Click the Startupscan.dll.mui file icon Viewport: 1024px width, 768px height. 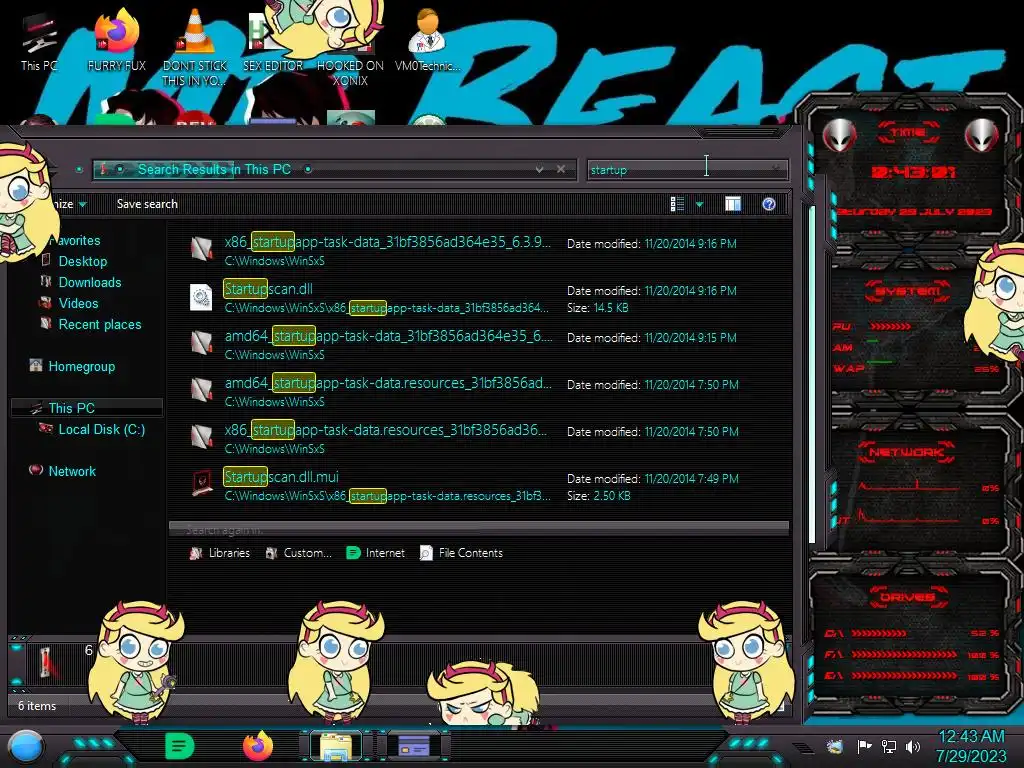(202, 484)
